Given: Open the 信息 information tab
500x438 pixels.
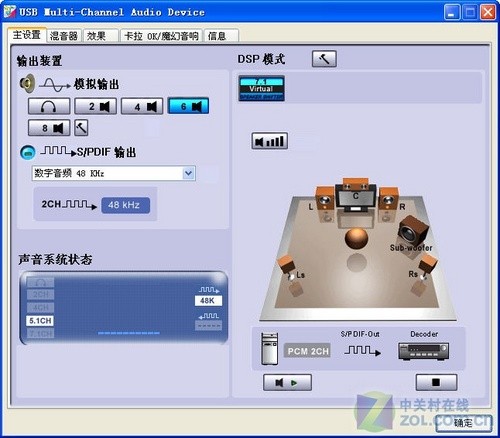Looking at the screenshot, I should 221,36.
